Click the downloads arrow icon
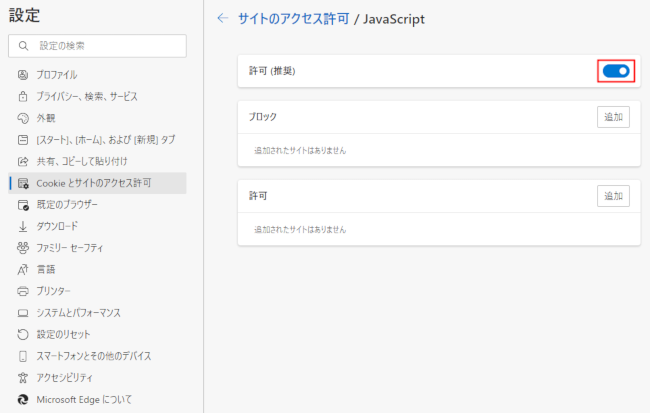Viewport: 650px width, 413px height. 22,226
